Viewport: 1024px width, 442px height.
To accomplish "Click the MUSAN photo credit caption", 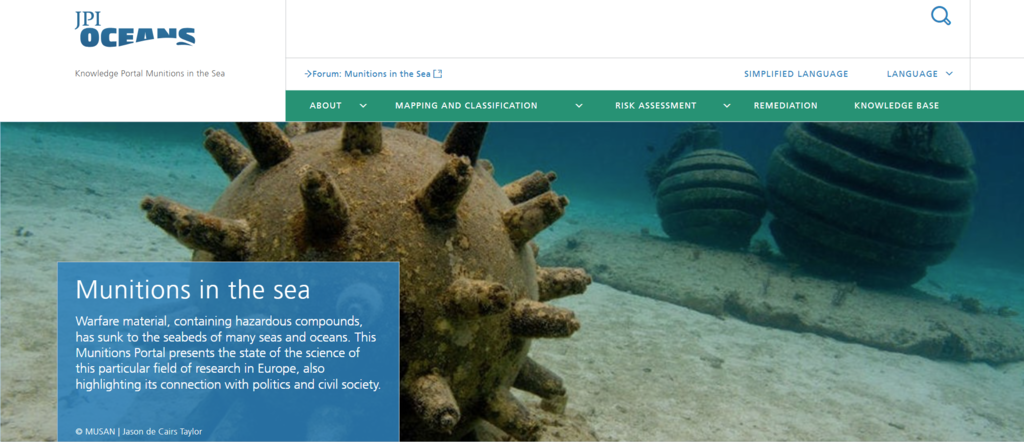I will pos(136,432).
